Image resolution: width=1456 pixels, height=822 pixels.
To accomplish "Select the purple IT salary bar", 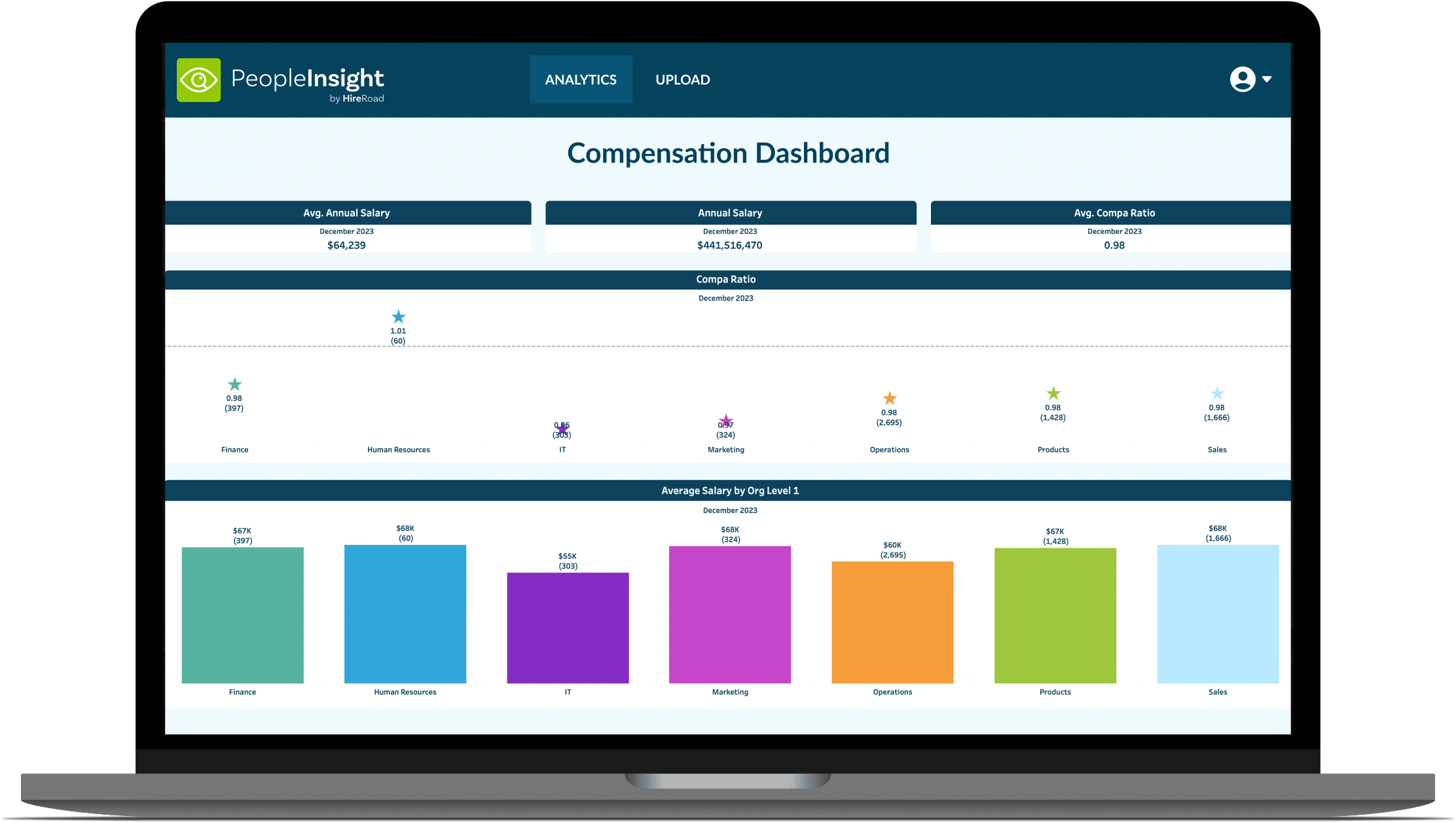I will 568,628.
